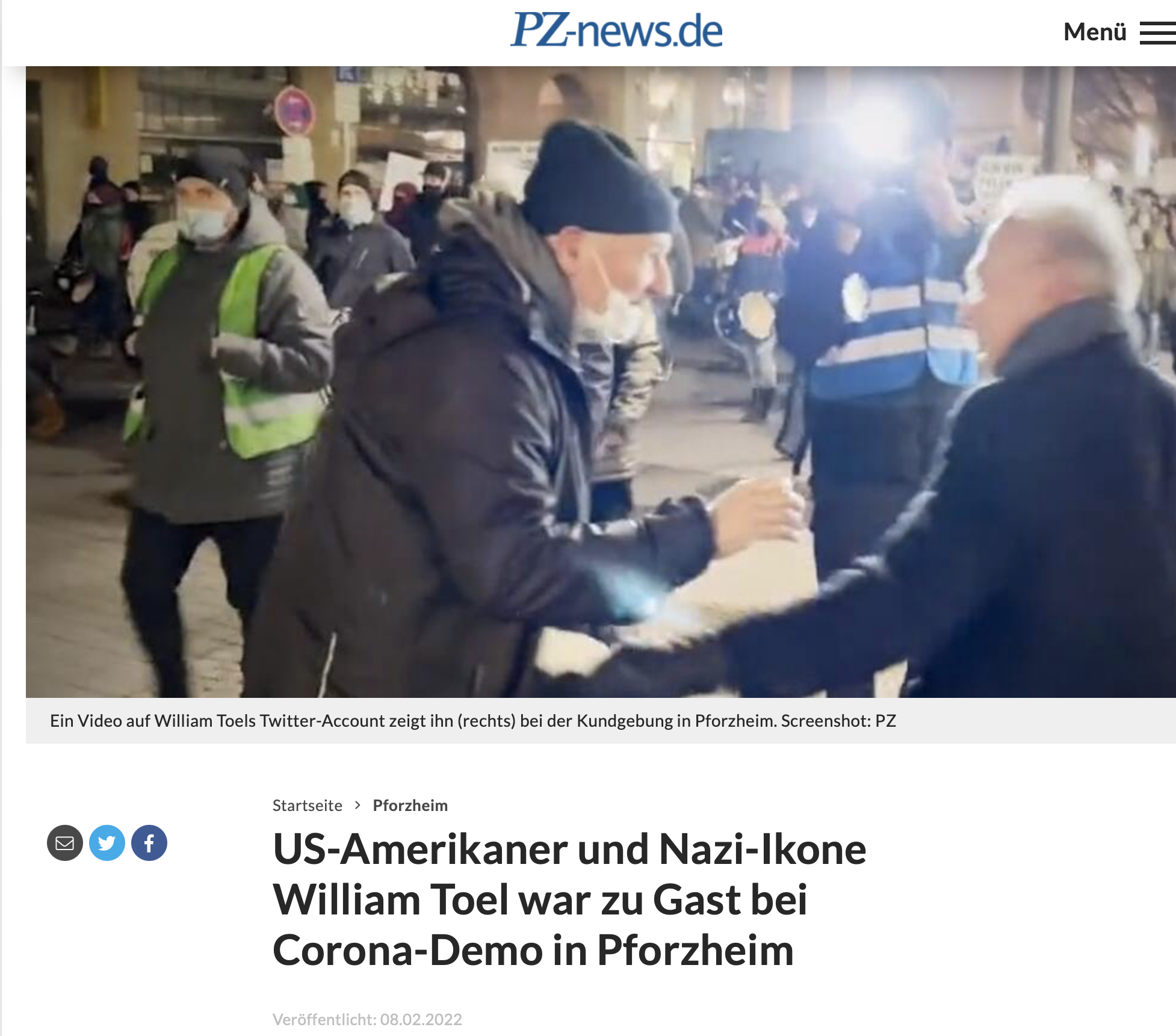
Task: Share article on Twitter
Action: pos(107,843)
